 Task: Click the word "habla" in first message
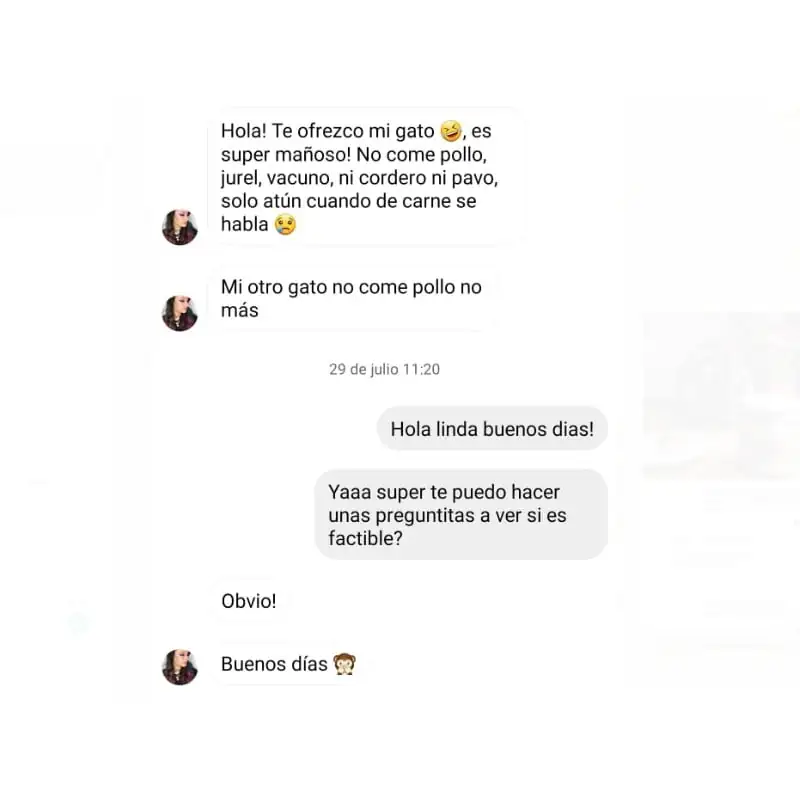pos(244,224)
